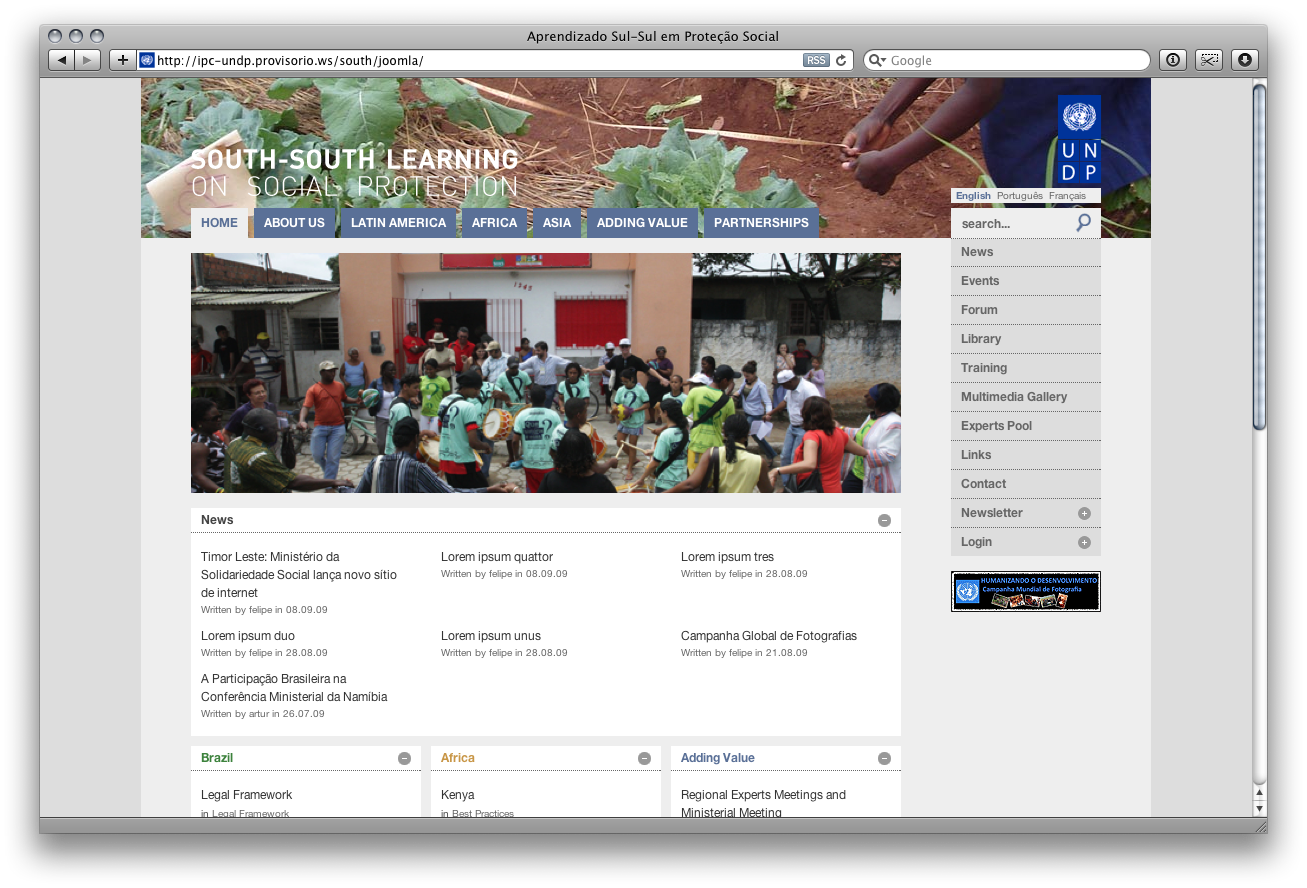Open the Legal Framework item under Brazil
This screenshot has height=888, width=1307.
[x=246, y=795]
